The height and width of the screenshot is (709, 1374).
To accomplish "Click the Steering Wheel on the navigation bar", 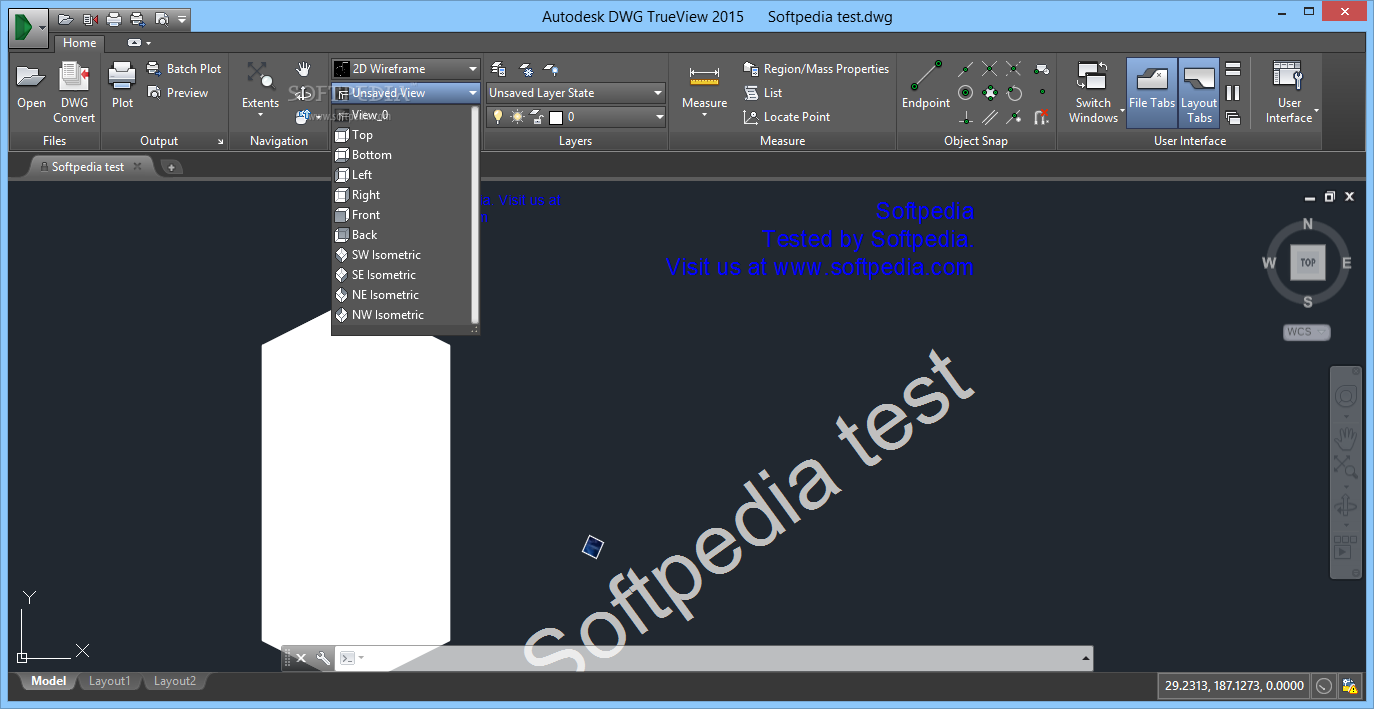I will click(1345, 395).
